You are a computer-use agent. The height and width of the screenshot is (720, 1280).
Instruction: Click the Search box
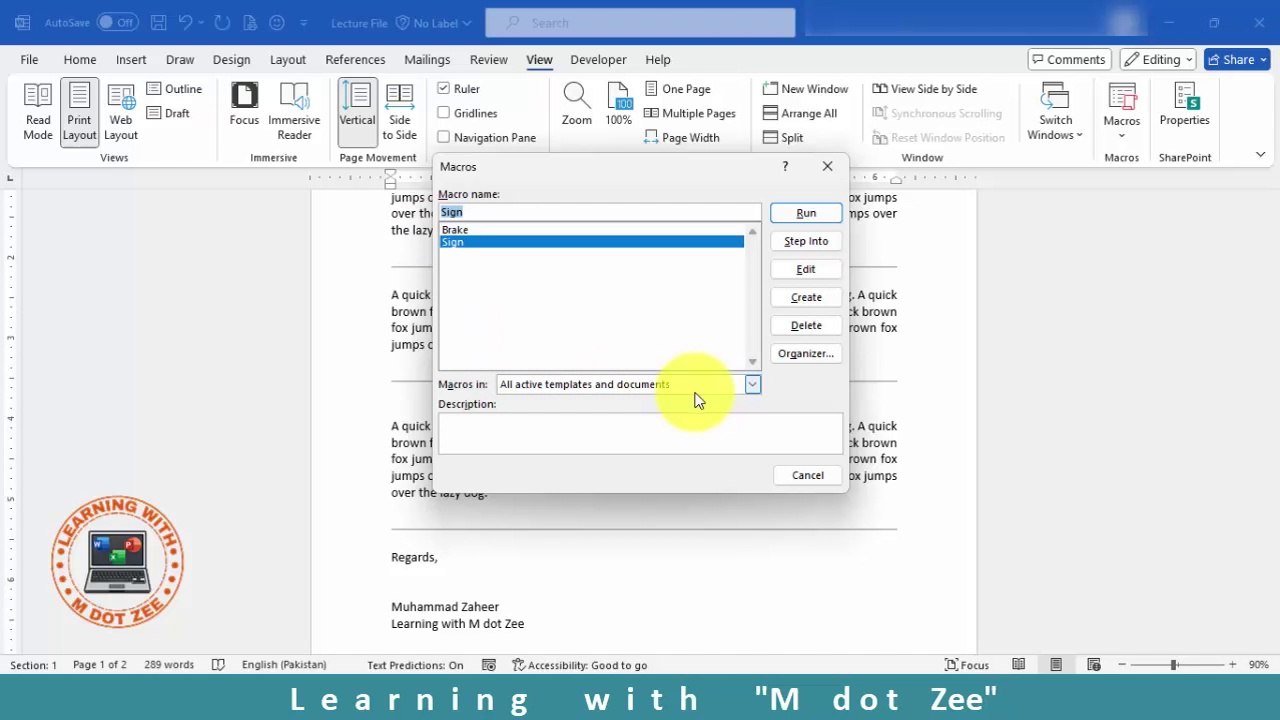click(x=640, y=22)
